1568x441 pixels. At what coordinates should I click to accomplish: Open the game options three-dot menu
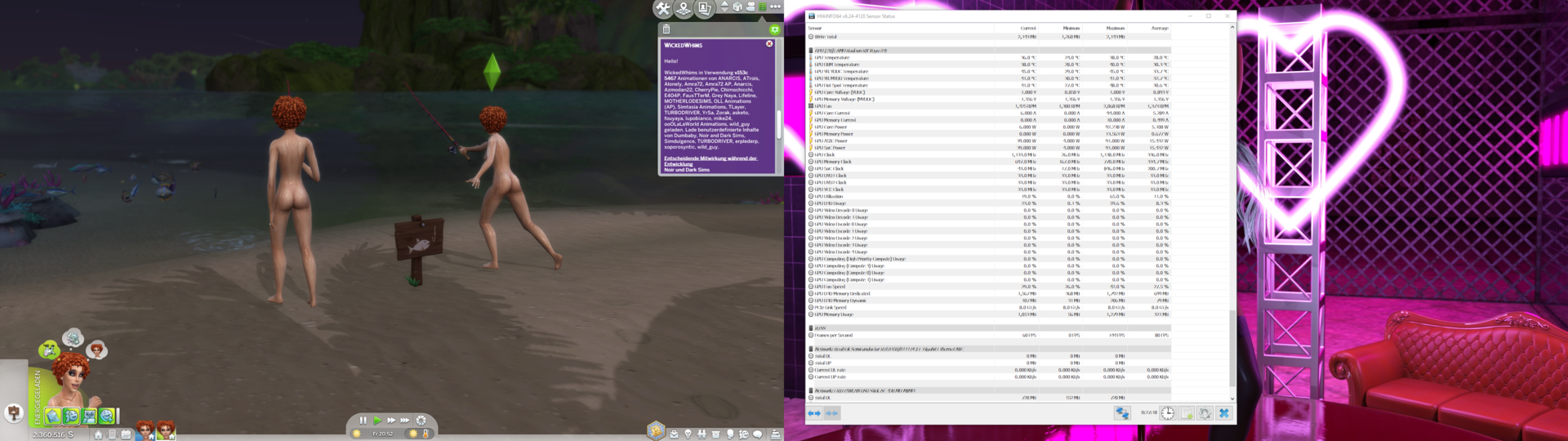tap(775, 7)
